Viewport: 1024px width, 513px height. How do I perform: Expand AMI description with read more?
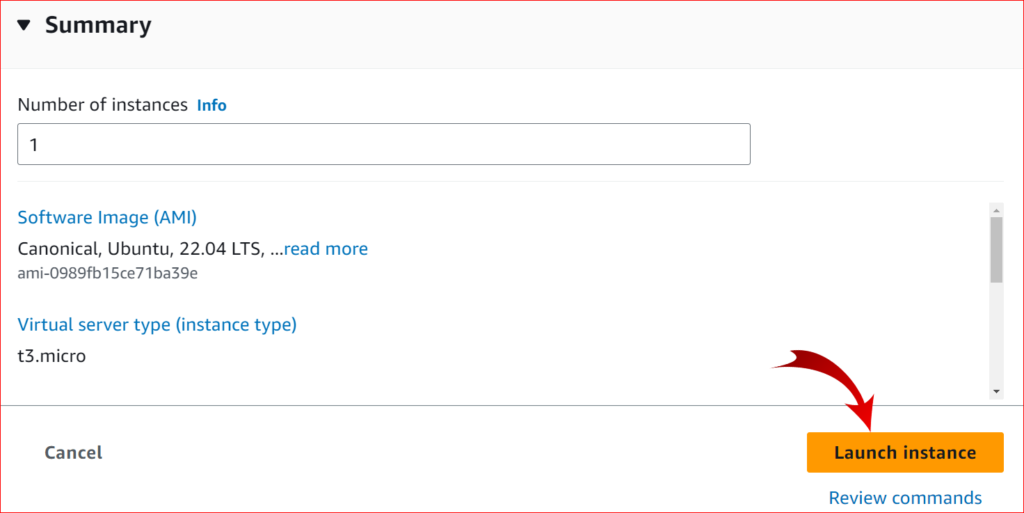tap(326, 249)
